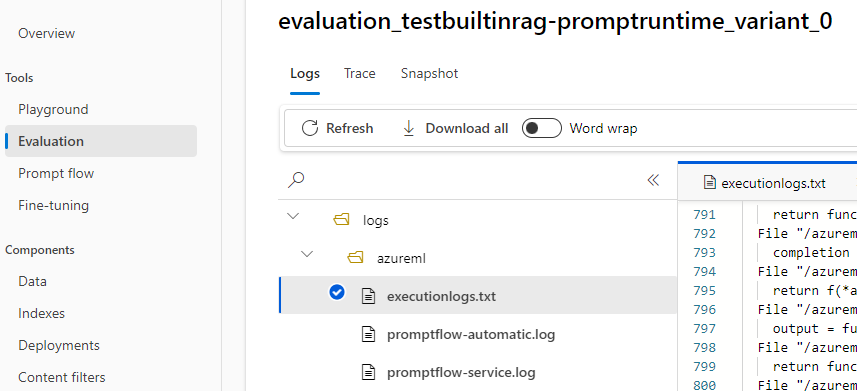Click the magnifier search icon in file panel

296,179
